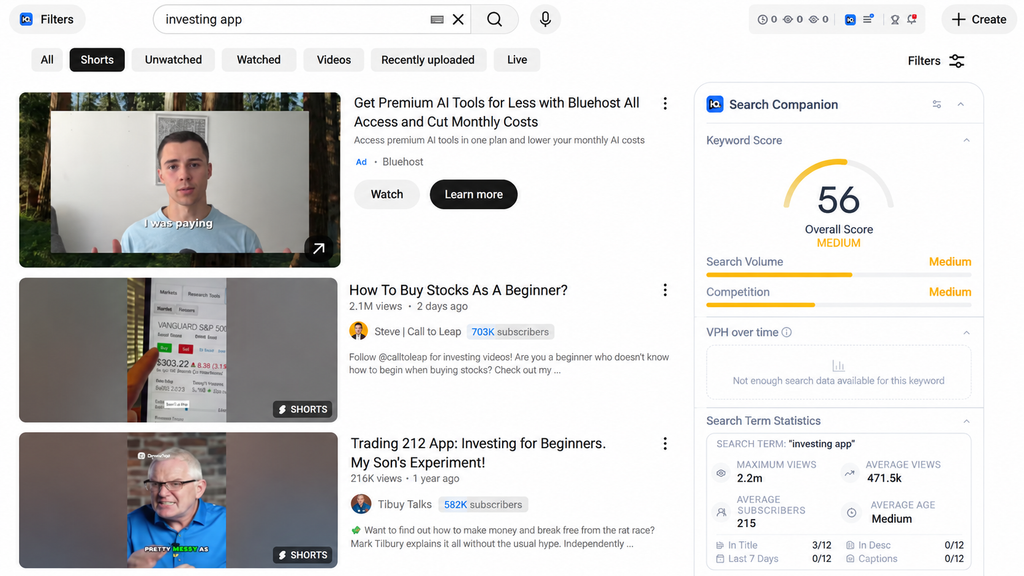
Task: Open the Bluehost ad video thumbnail
Action: [180, 180]
